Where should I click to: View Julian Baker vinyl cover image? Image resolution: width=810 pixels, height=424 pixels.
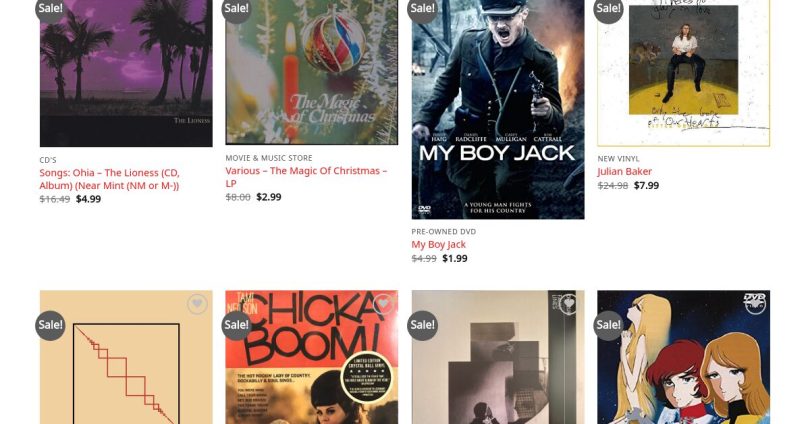[x=683, y=73]
